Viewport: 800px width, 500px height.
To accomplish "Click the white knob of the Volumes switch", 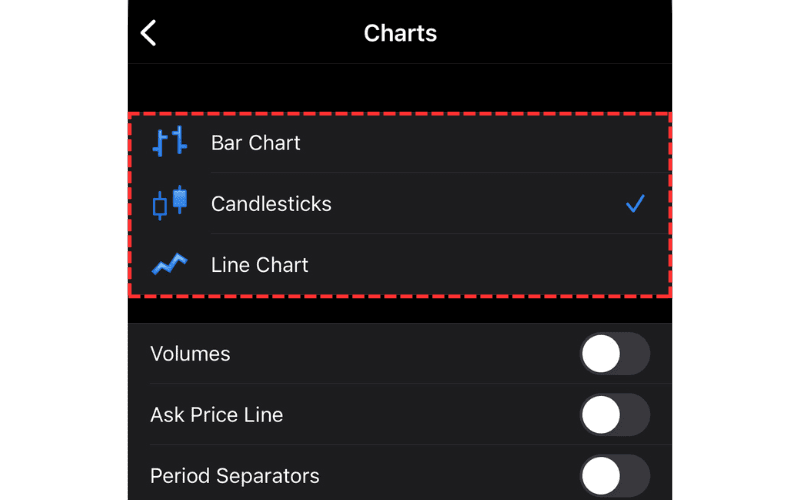I will tap(601, 354).
